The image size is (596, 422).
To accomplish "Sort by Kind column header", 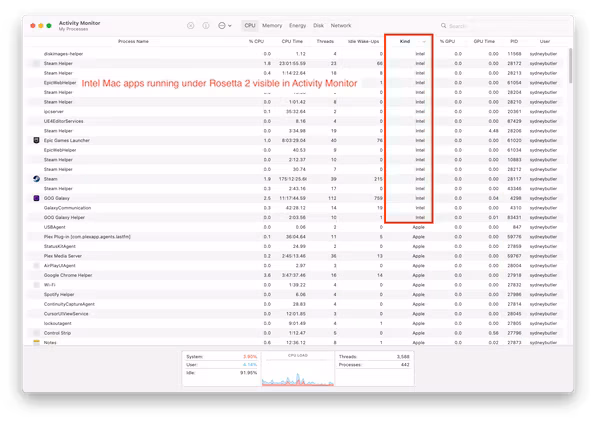I will [x=405, y=41].
